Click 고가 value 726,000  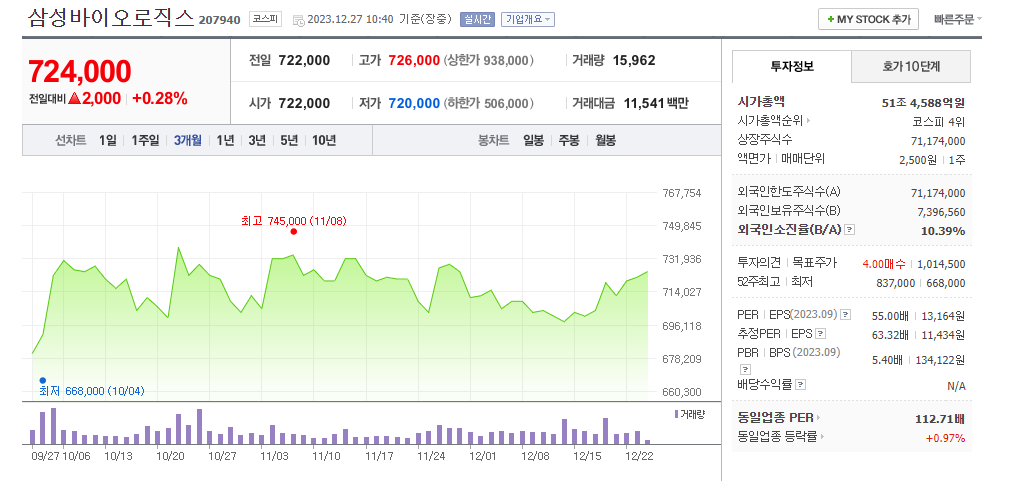414,61
